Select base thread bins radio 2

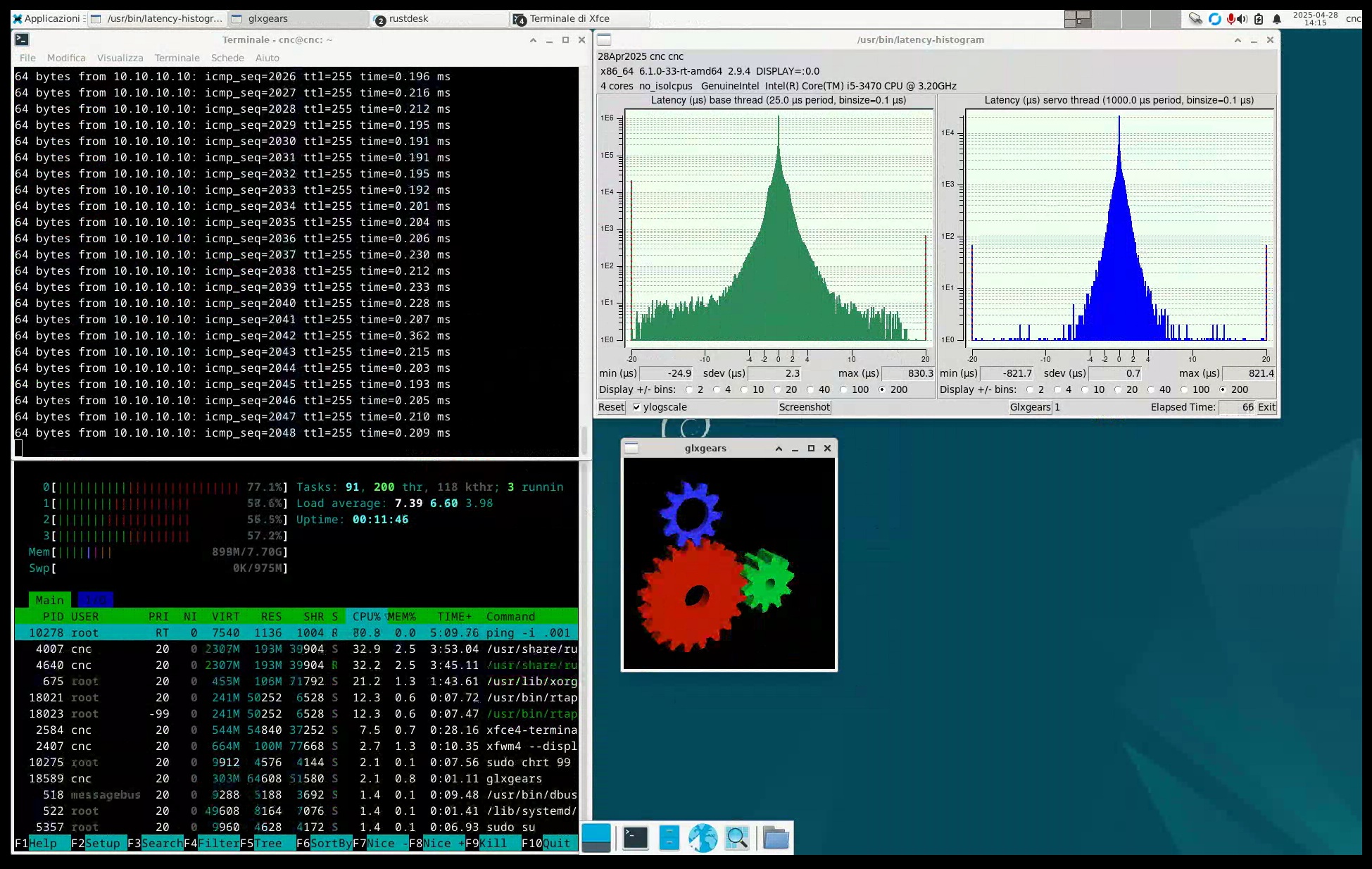[689, 389]
